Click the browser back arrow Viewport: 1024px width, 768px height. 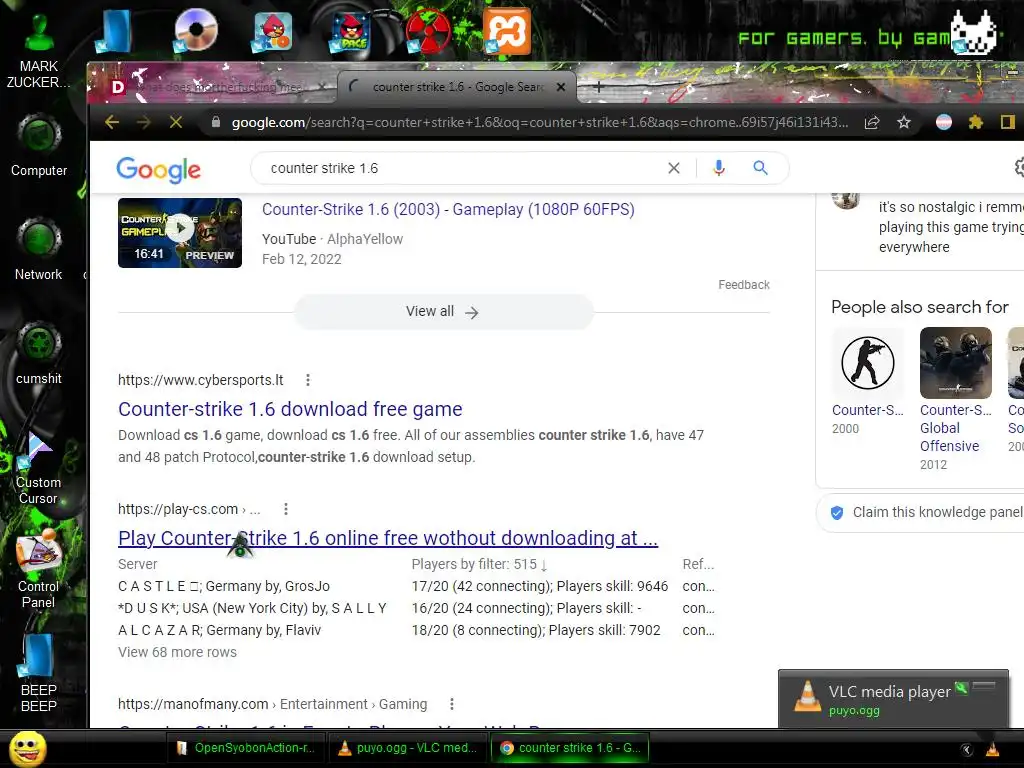[x=112, y=122]
